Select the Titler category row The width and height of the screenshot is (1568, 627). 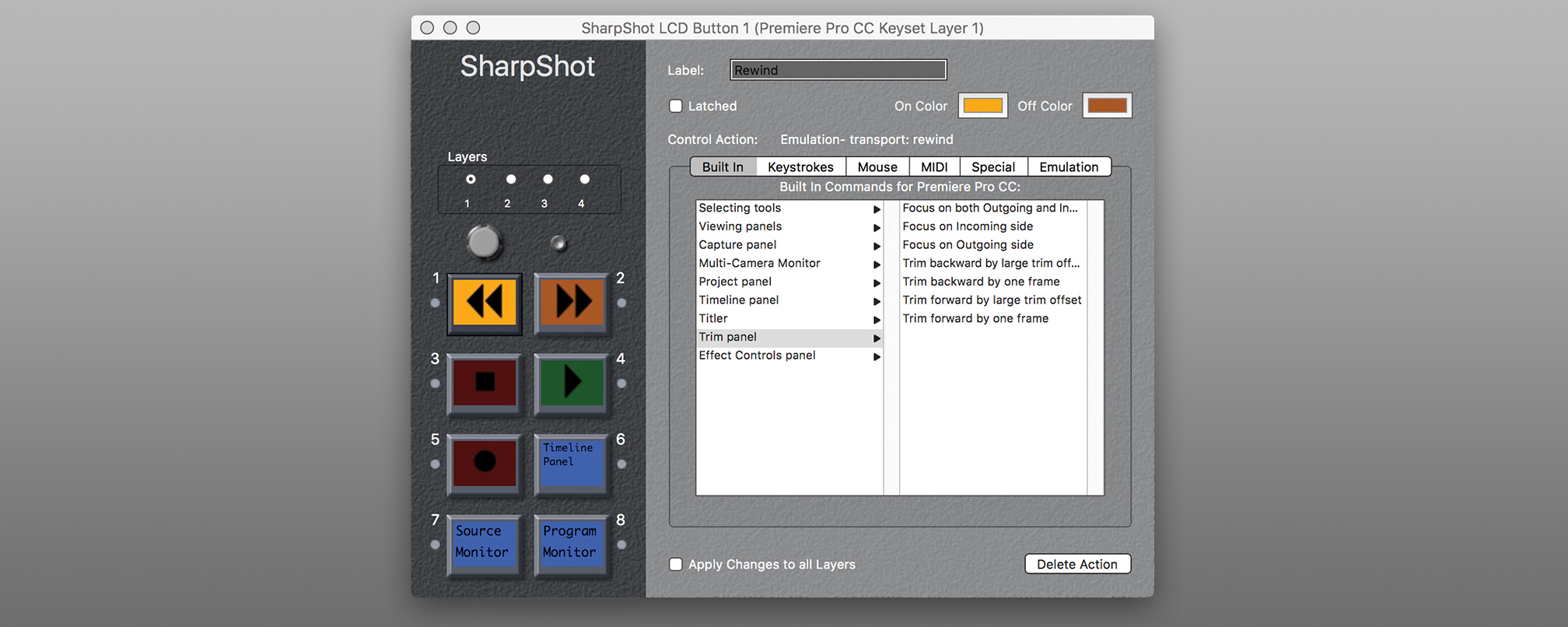(x=789, y=318)
